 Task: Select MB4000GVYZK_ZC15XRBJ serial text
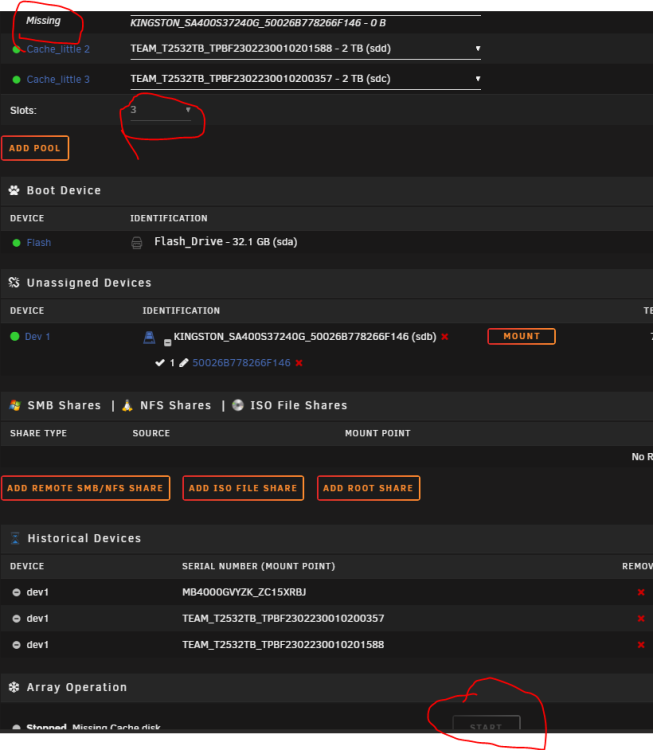(x=244, y=593)
